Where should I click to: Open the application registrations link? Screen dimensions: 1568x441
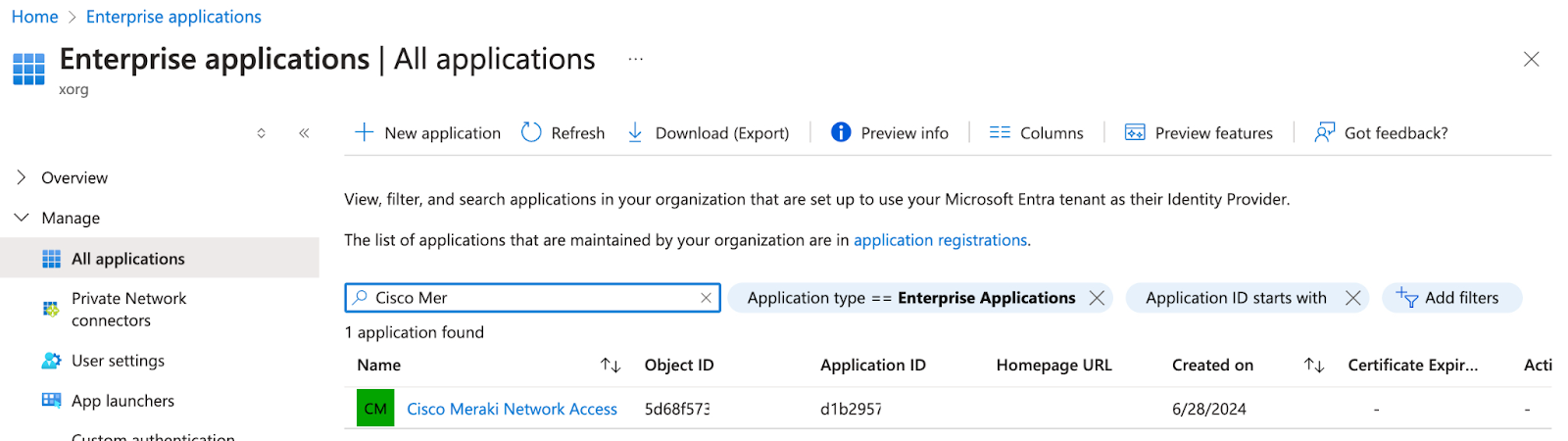tap(940, 240)
